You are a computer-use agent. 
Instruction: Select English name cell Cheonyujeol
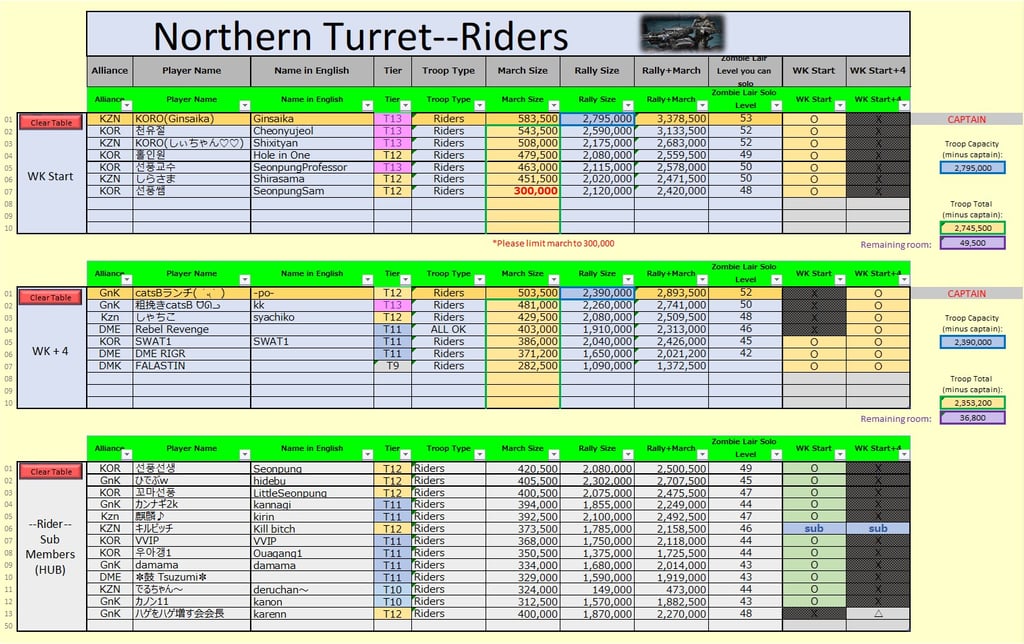tap(312, 131)
